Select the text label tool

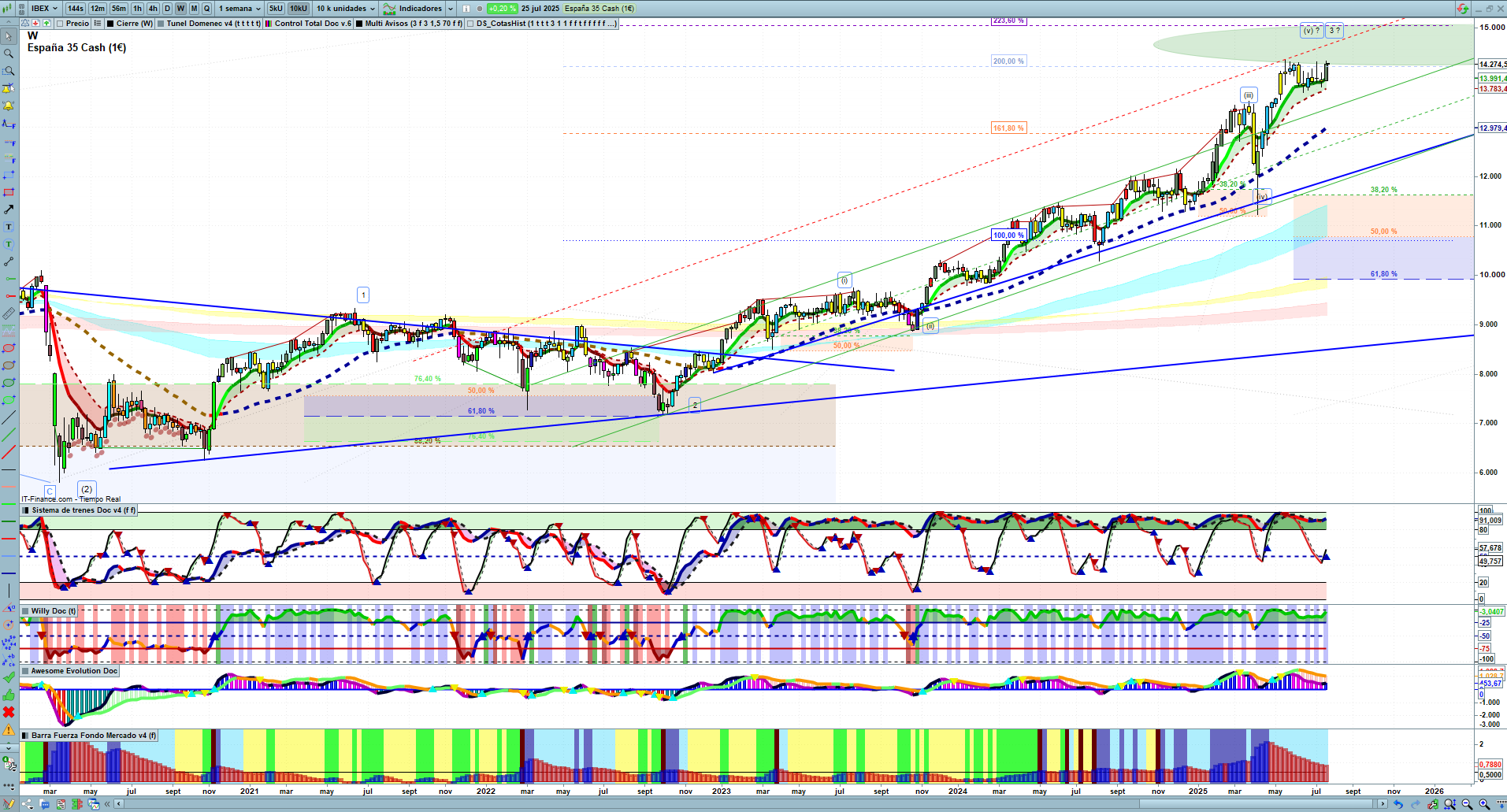click(x=9, y=227)
